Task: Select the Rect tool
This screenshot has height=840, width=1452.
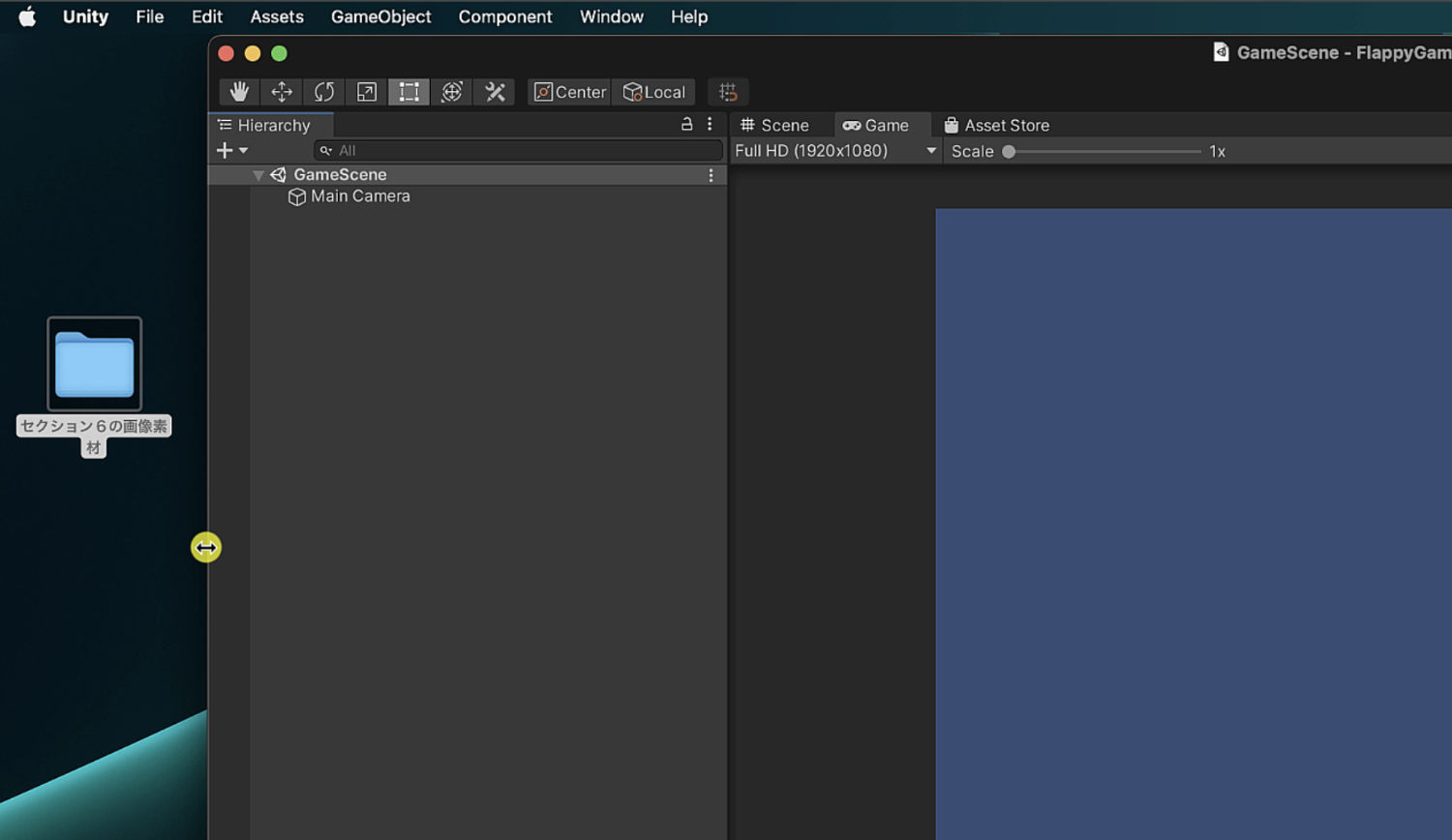Action: click(409, 92)
